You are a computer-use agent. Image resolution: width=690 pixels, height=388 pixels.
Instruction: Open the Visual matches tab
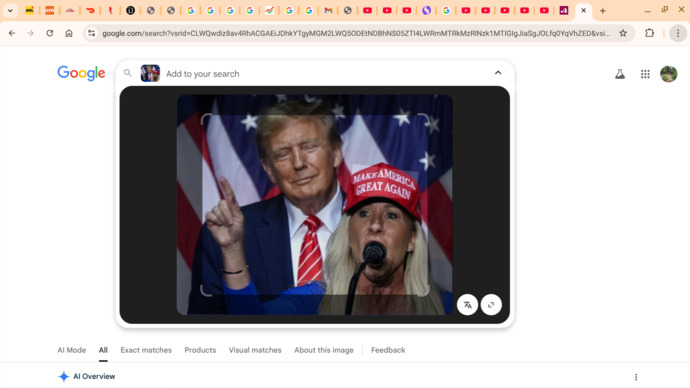coord(255,350)
